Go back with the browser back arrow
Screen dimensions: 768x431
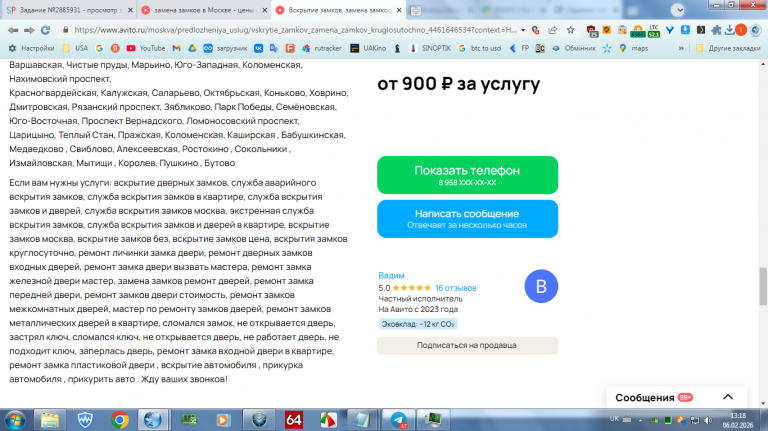[13, 30]
